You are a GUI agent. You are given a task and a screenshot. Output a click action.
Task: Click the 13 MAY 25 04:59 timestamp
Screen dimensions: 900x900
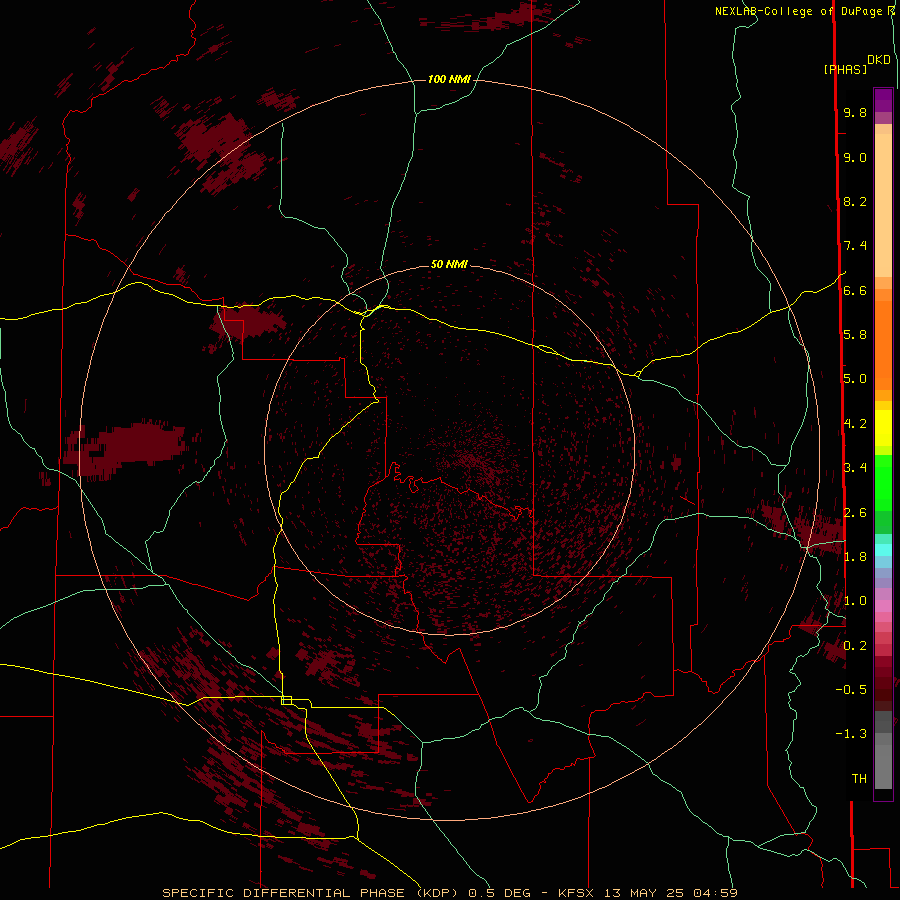click(670, 893)
